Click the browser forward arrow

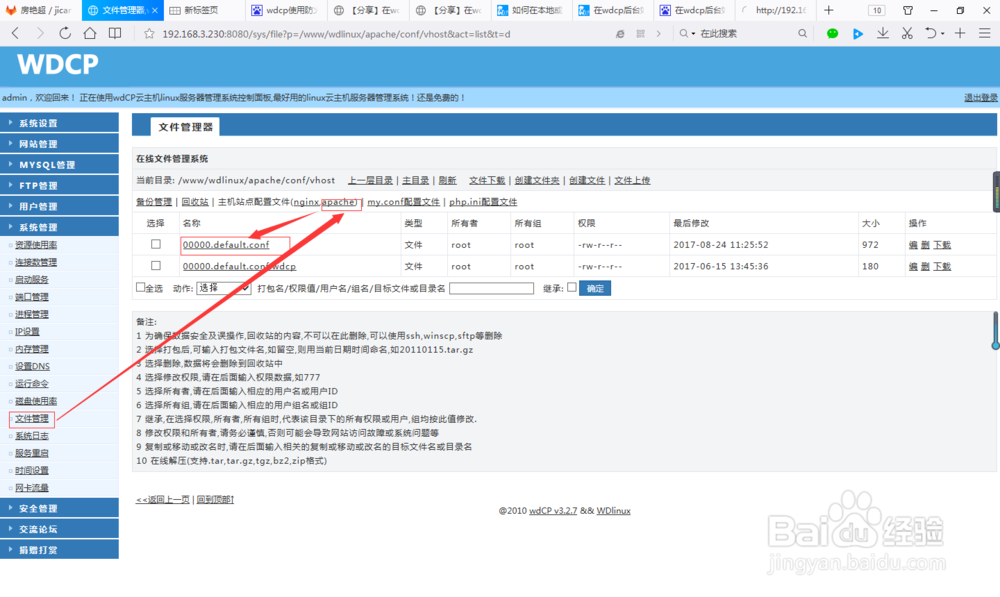[x=40, y=33]
